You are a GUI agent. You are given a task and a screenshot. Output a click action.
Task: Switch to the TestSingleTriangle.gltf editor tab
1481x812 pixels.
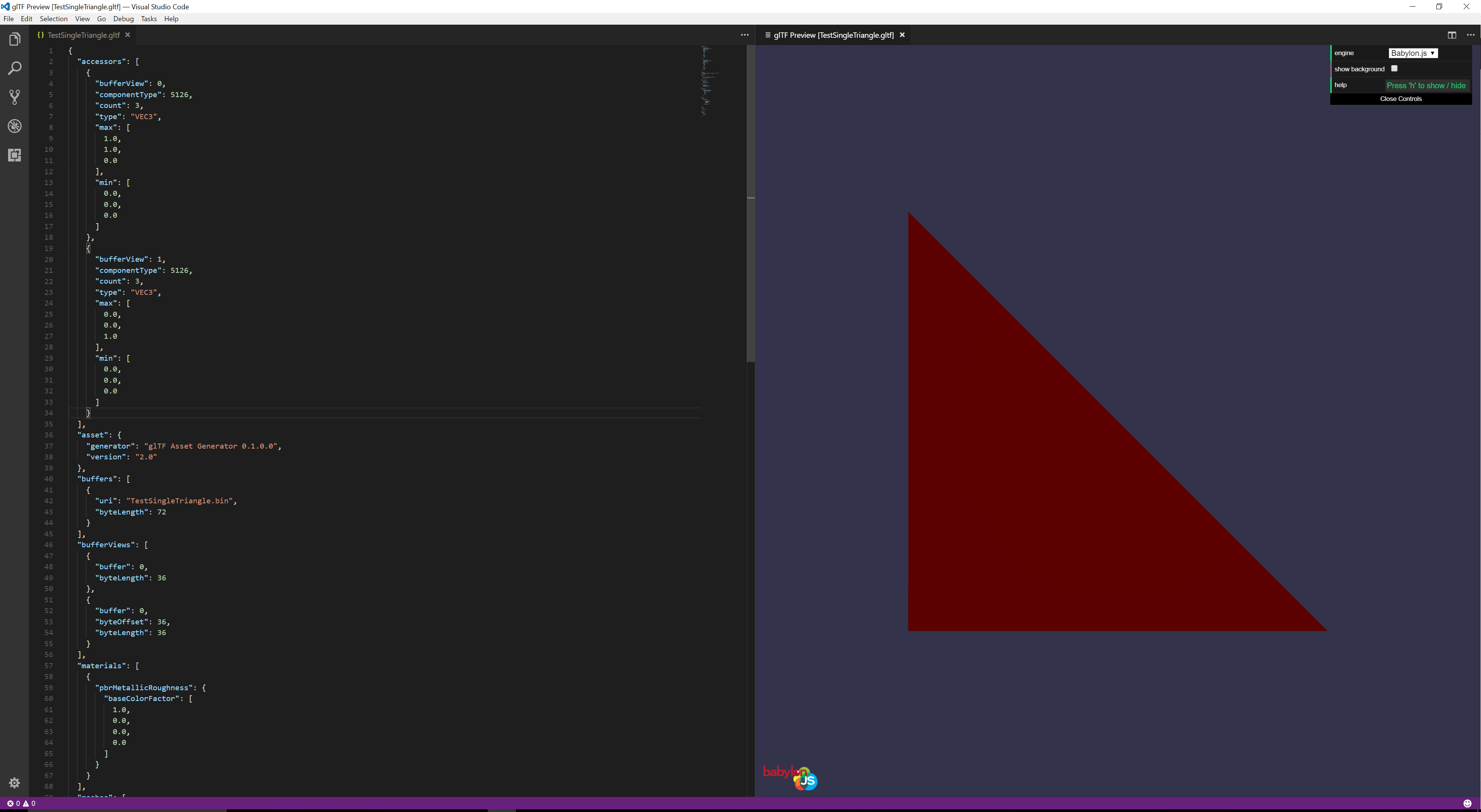point(83,35)
